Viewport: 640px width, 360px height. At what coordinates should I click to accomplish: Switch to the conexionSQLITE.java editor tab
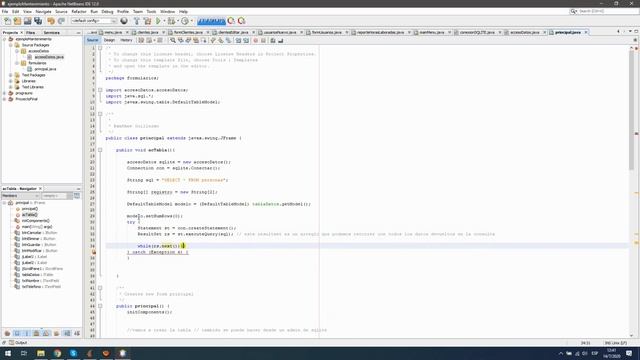click(x=477, y=32)
